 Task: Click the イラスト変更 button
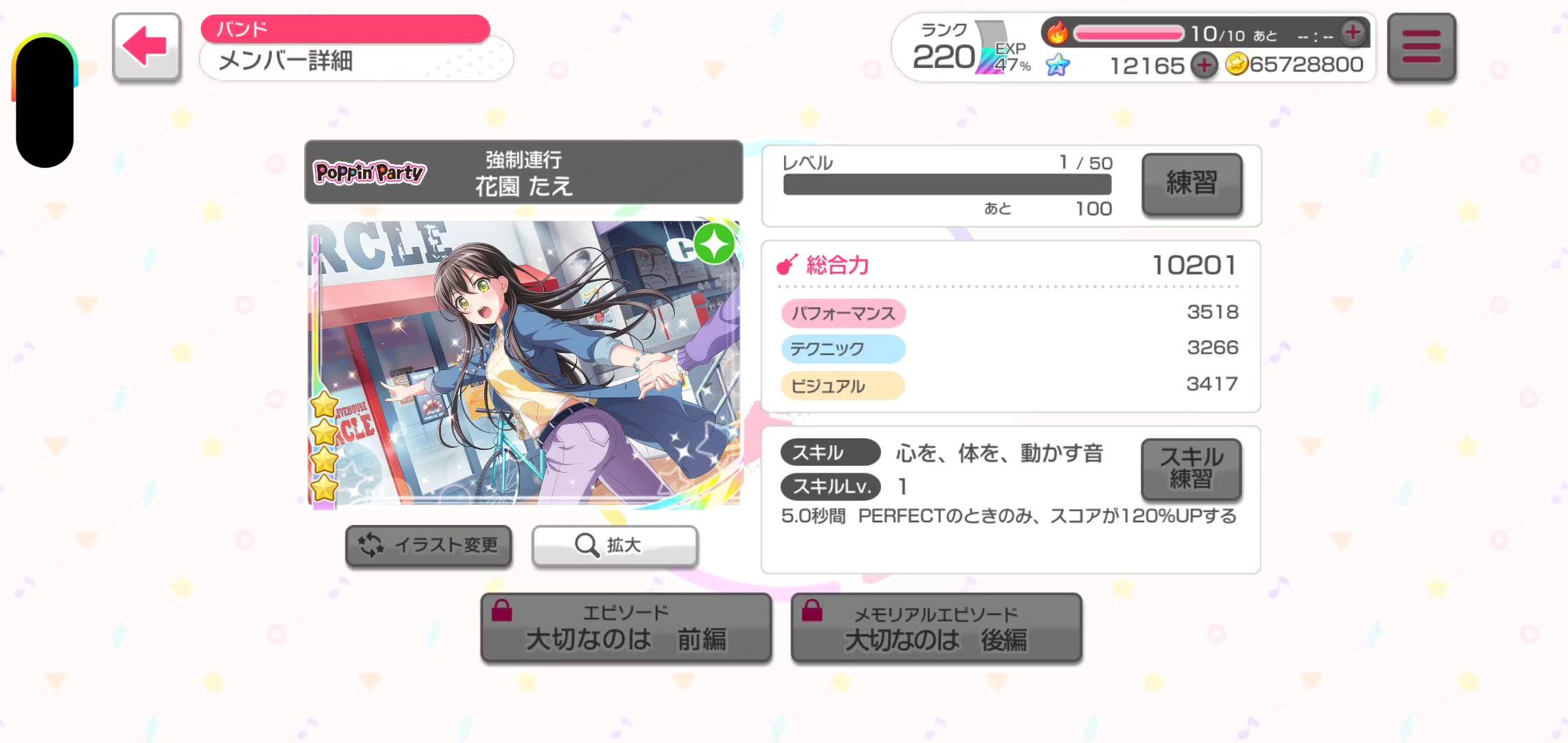pos(428,546)
